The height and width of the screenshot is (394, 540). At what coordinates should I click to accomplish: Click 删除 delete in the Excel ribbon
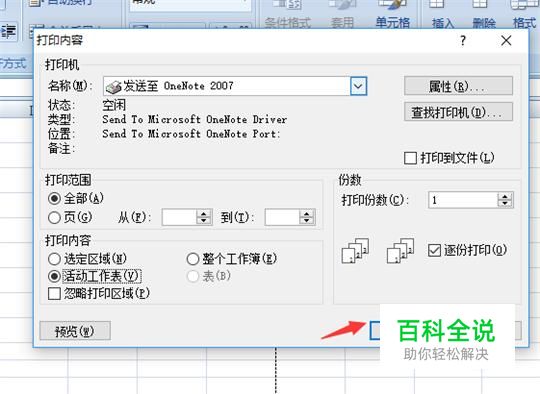(484, 14)
